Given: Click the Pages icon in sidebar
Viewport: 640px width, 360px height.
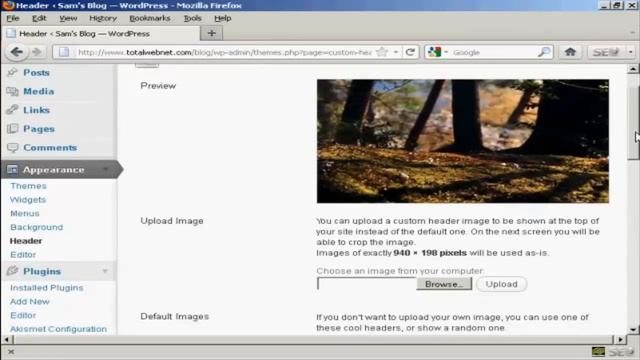Looking at the screenshot, I should pos(12,129).
